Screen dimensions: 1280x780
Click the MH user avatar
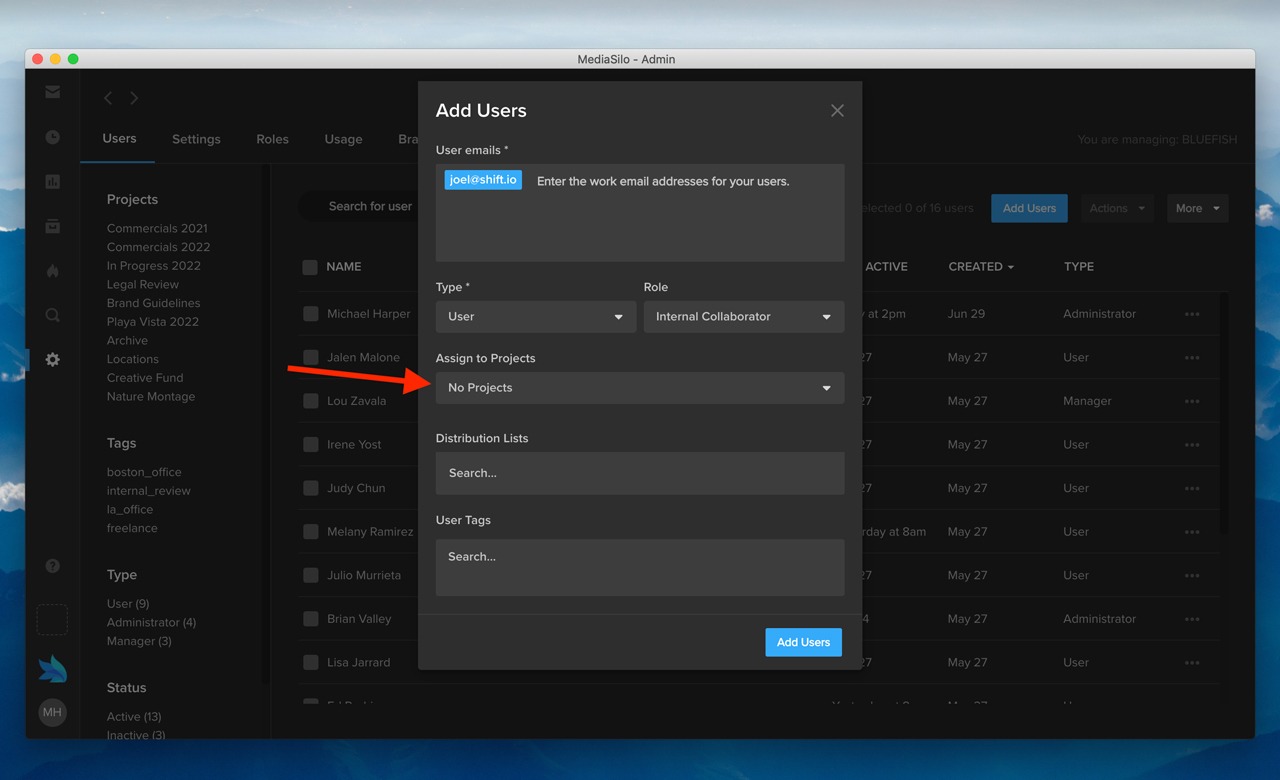tap(52, 712)
